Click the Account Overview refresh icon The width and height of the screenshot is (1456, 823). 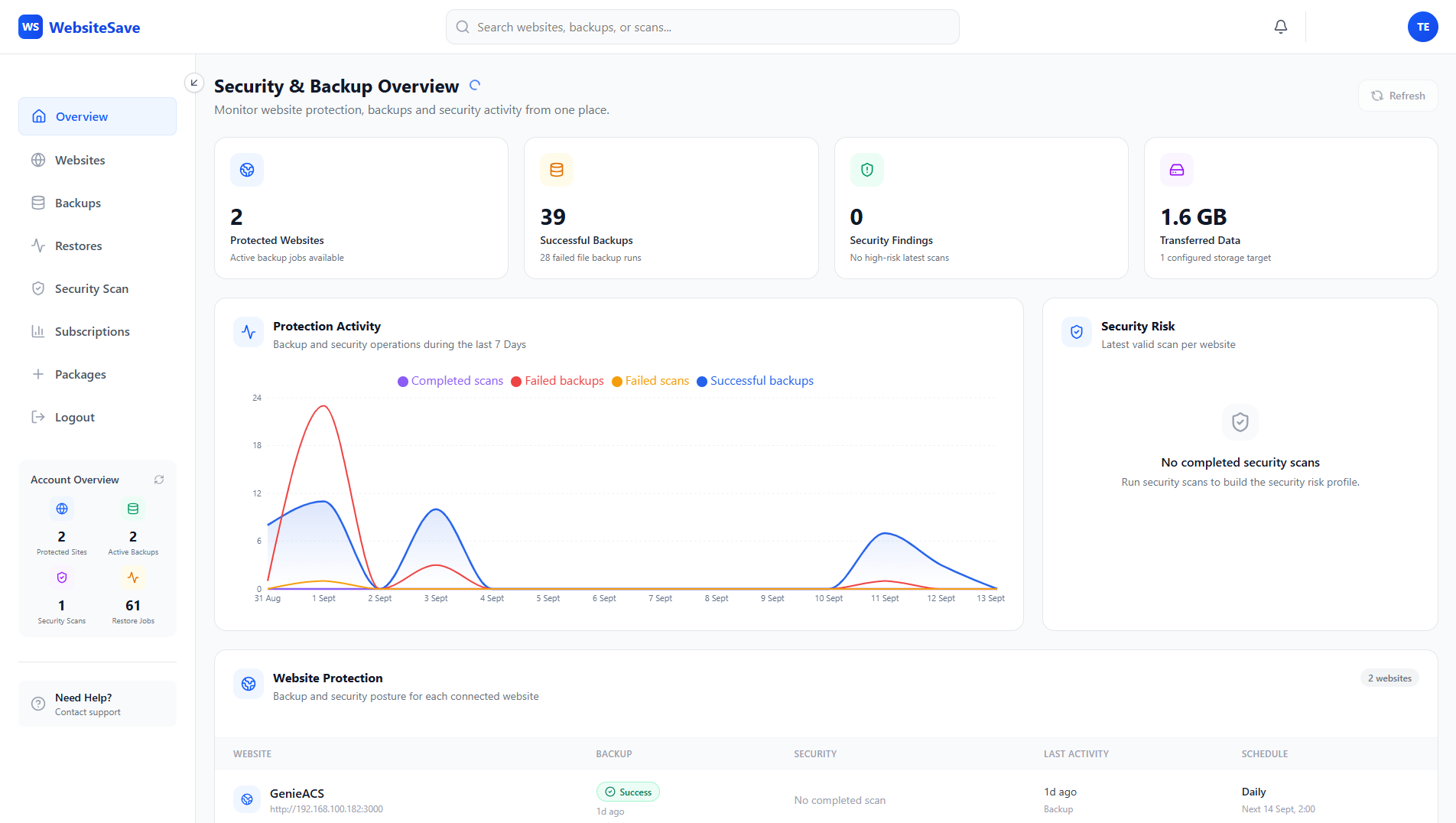point(159,480)
